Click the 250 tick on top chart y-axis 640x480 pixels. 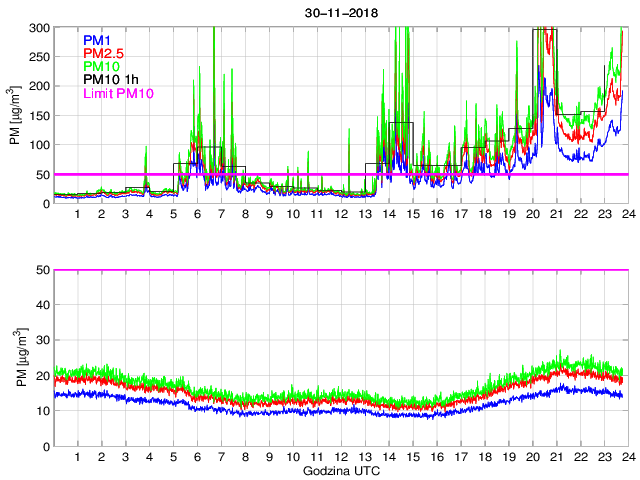(x=38, y=56)
